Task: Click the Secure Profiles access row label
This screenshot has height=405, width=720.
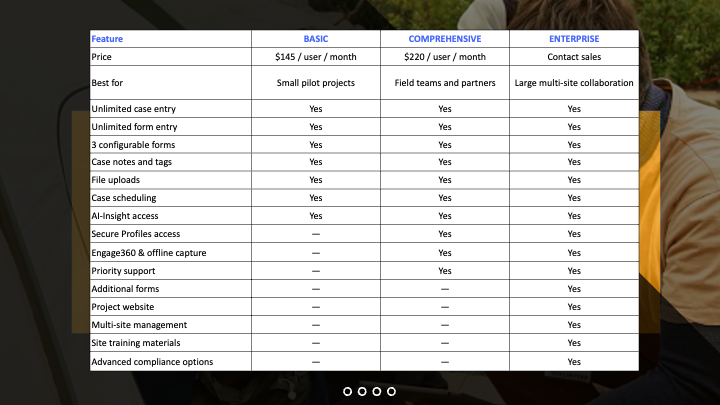Action: point(135,234)
